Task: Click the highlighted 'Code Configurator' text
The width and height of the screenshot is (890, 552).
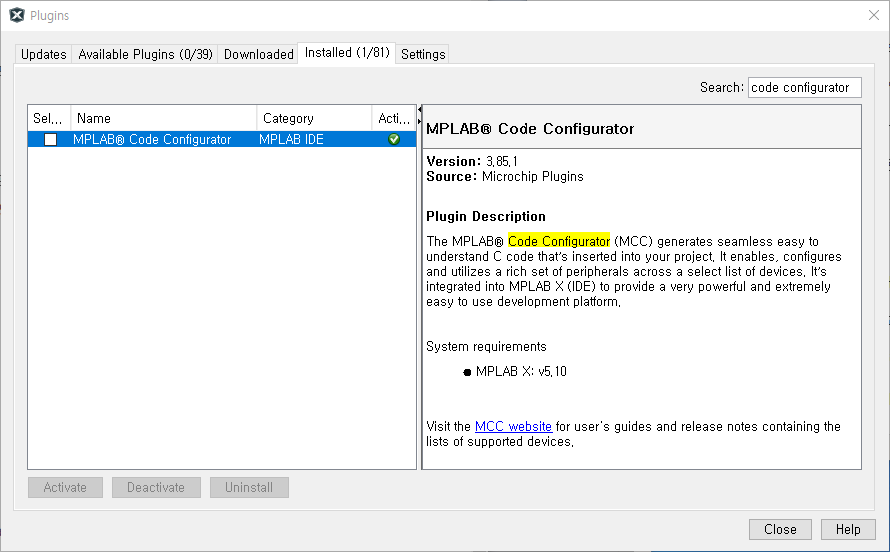Action: pos(559,241)
